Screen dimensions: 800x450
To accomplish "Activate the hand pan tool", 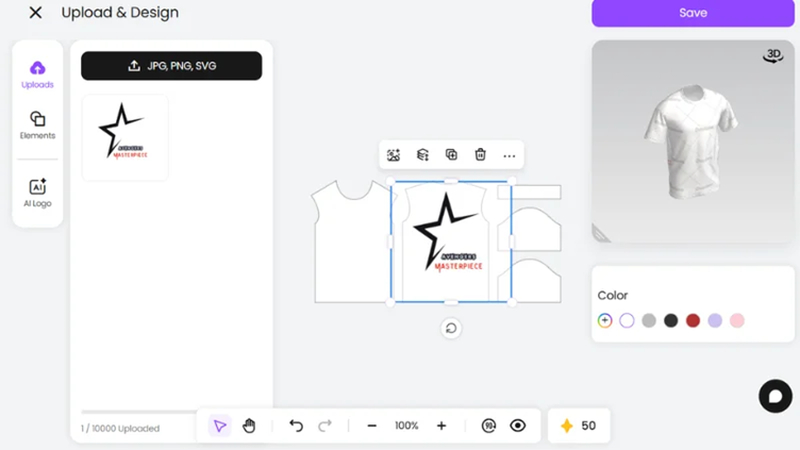I will tap(249, 426).
